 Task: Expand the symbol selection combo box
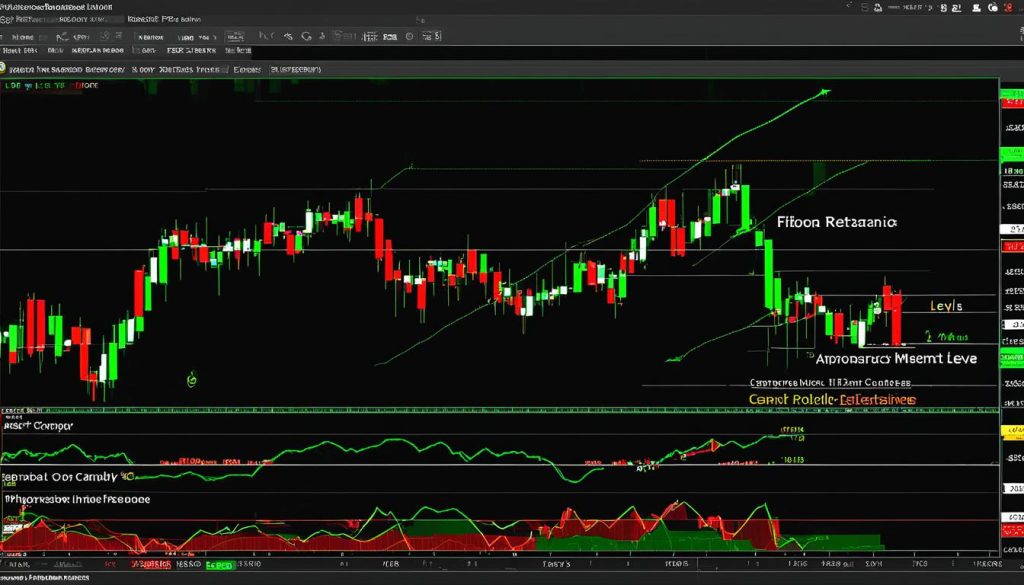[x=150, y=35]
